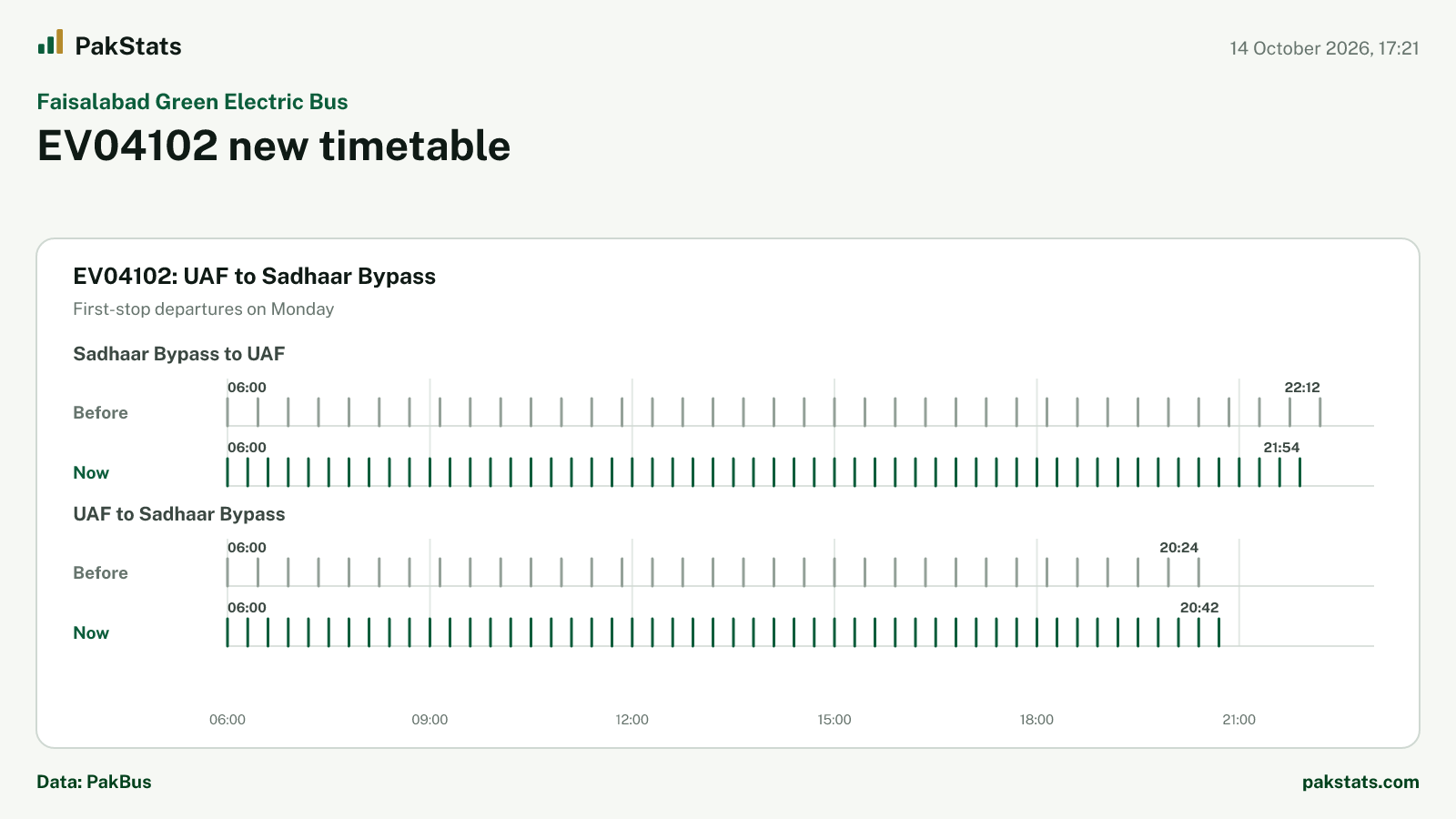Click the EV04102: UAF to Sadhaar Bypass chart title
Image resolution: width=1456 pixels, height=819 pixels.
[254, 277]
